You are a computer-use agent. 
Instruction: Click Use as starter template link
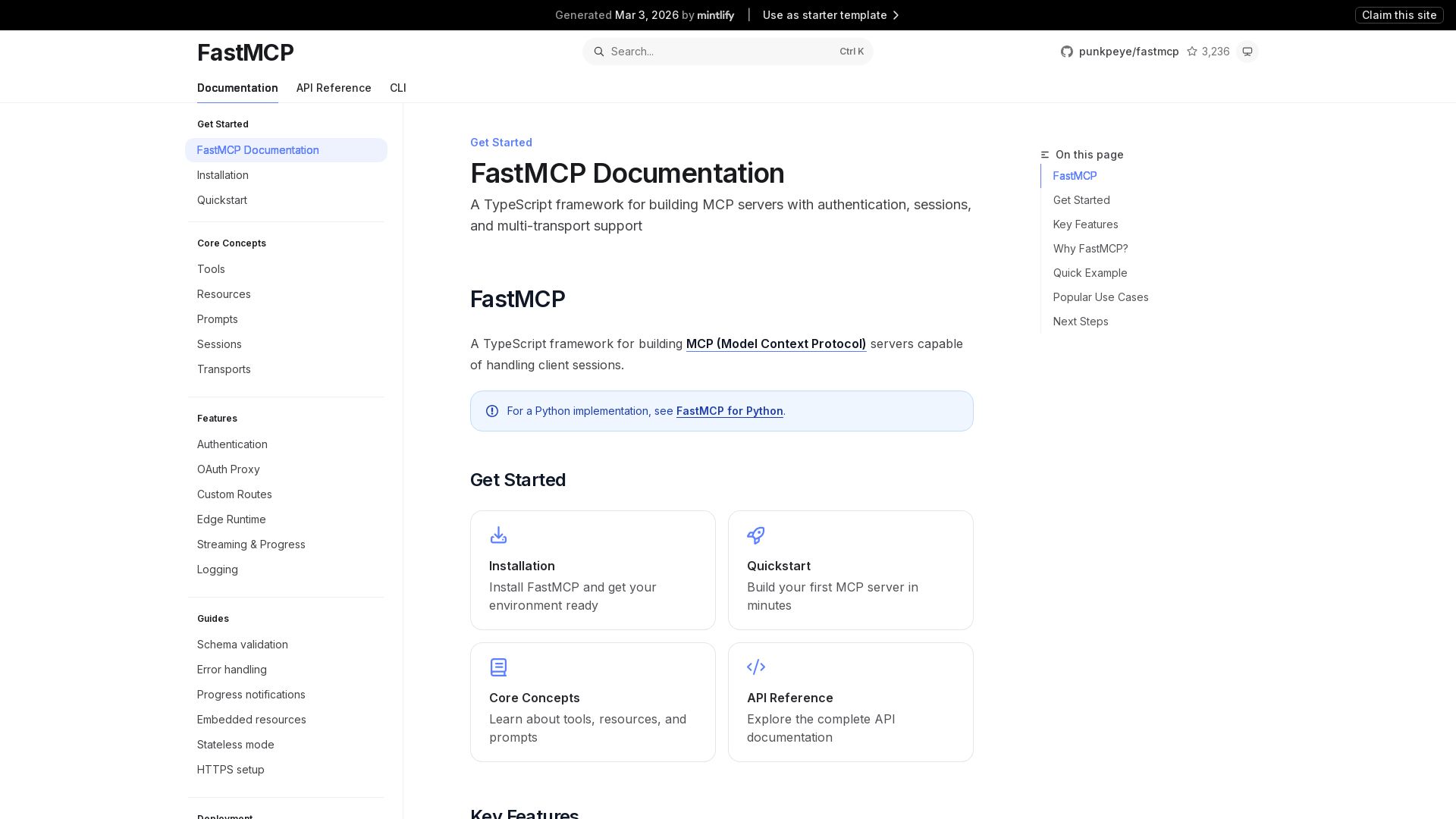[x=824, y=15]
